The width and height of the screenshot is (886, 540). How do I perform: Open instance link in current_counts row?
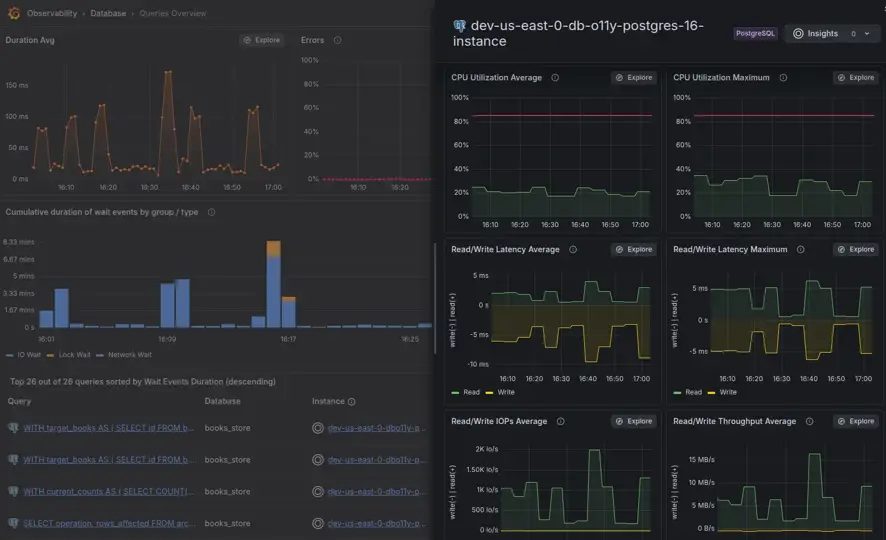click(377, 491)
